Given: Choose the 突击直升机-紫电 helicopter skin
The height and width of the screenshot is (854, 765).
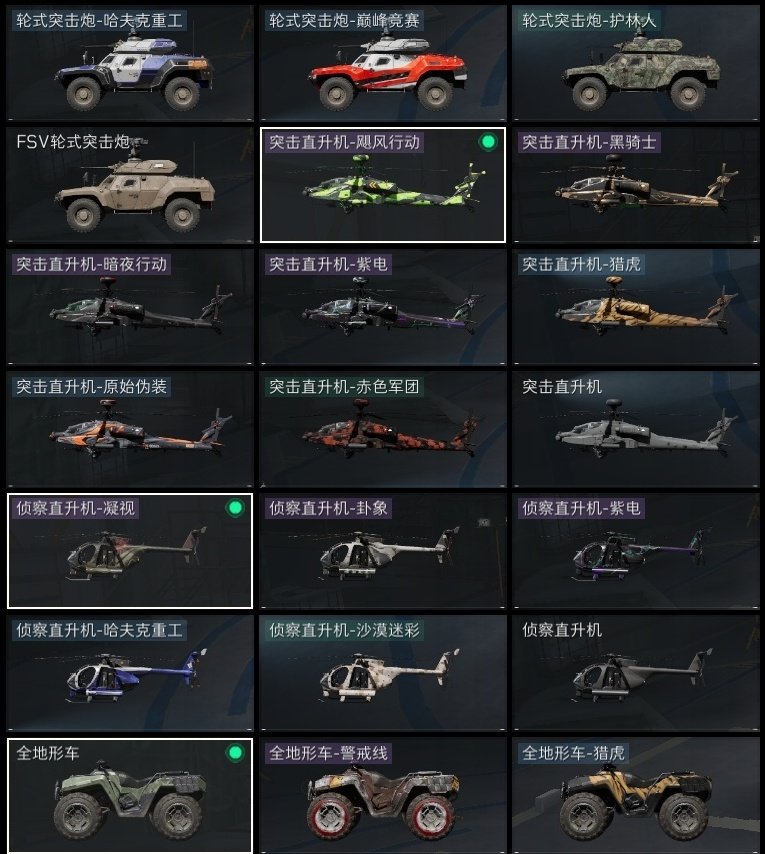Looking at the screenshot, I should (x=383, y=307).
